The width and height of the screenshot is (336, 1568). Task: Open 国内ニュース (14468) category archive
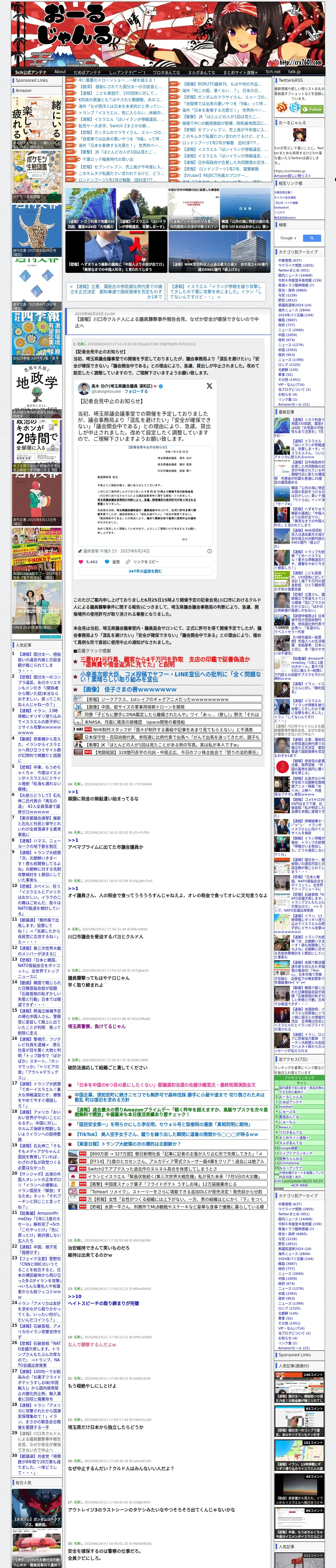tap(295, 275)
